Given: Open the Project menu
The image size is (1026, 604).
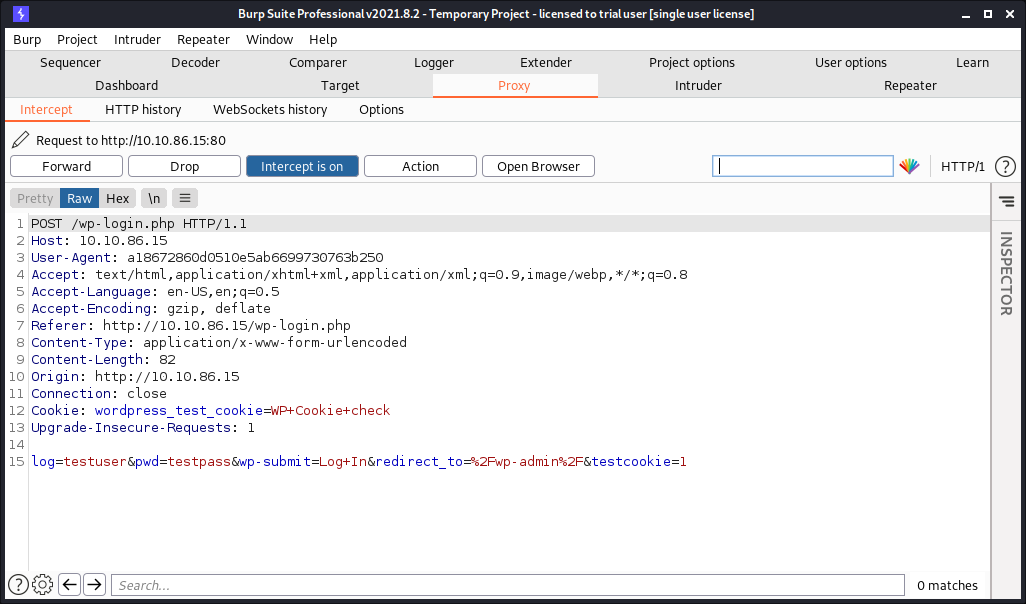Looking at the screenshot, I should [77, 39].
